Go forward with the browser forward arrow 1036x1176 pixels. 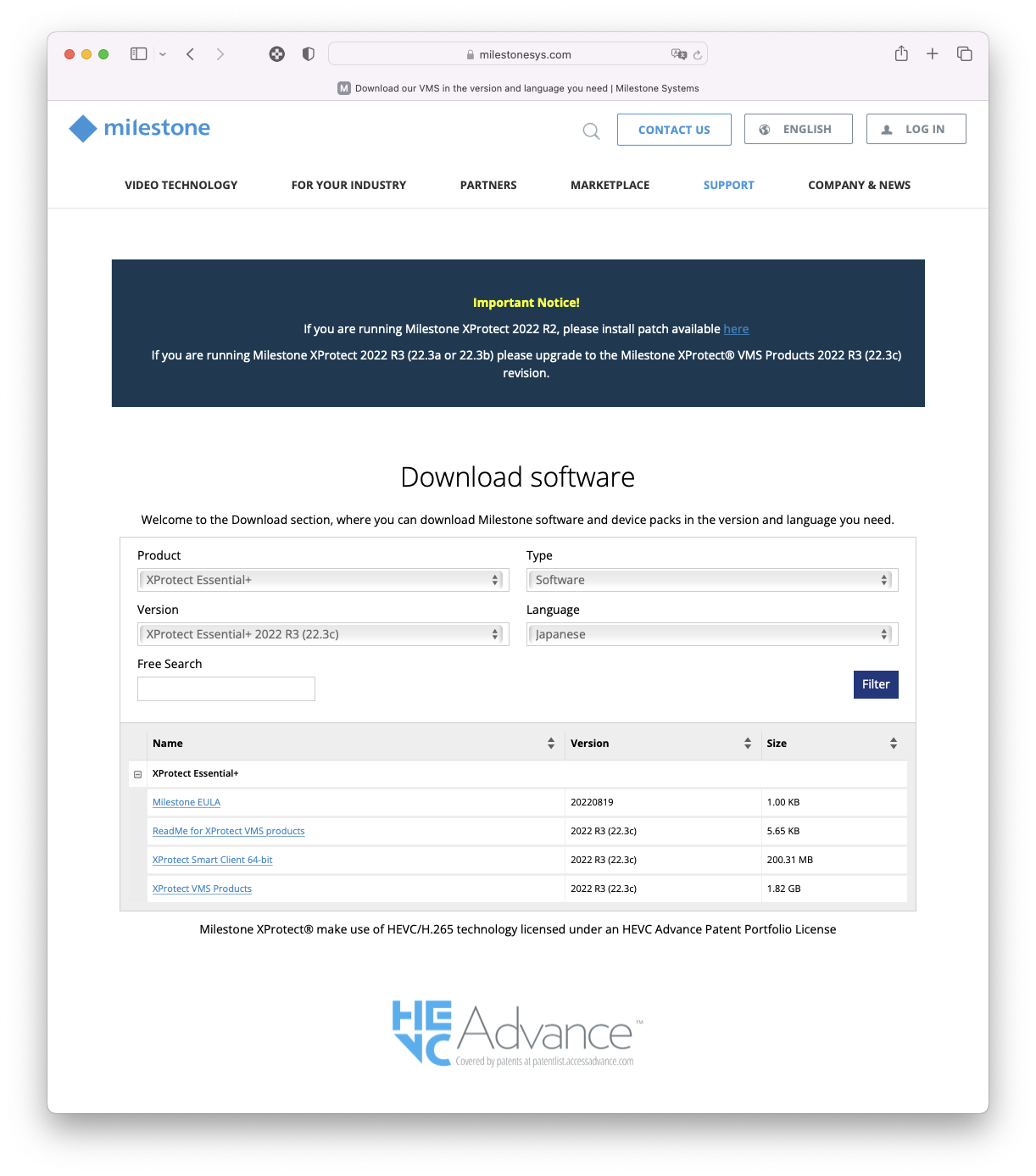click(220, 54)
